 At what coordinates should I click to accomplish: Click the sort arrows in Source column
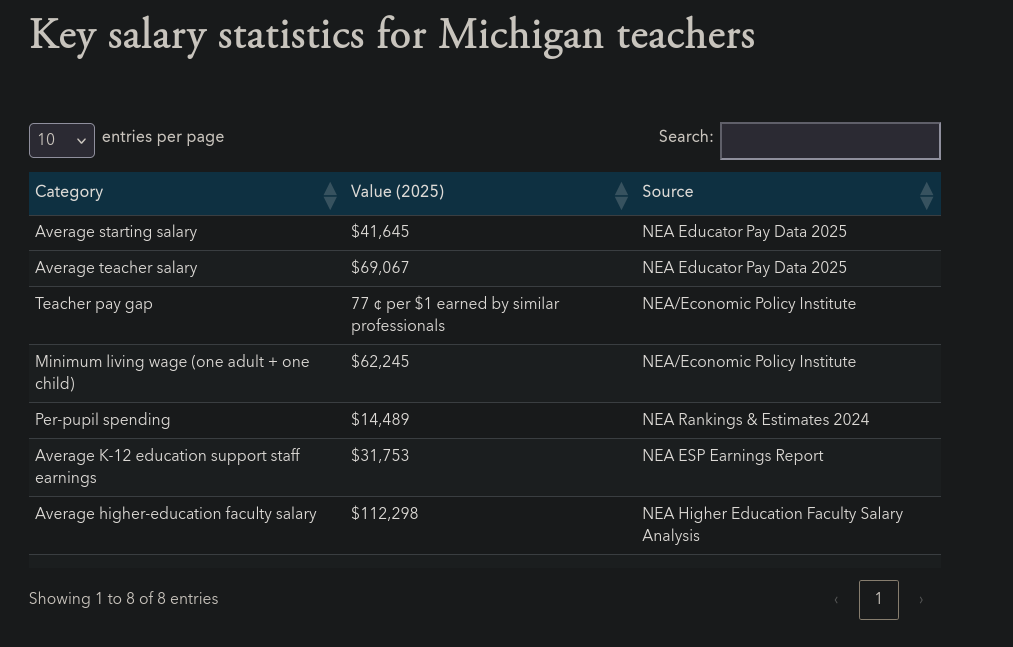click(926, 195)
